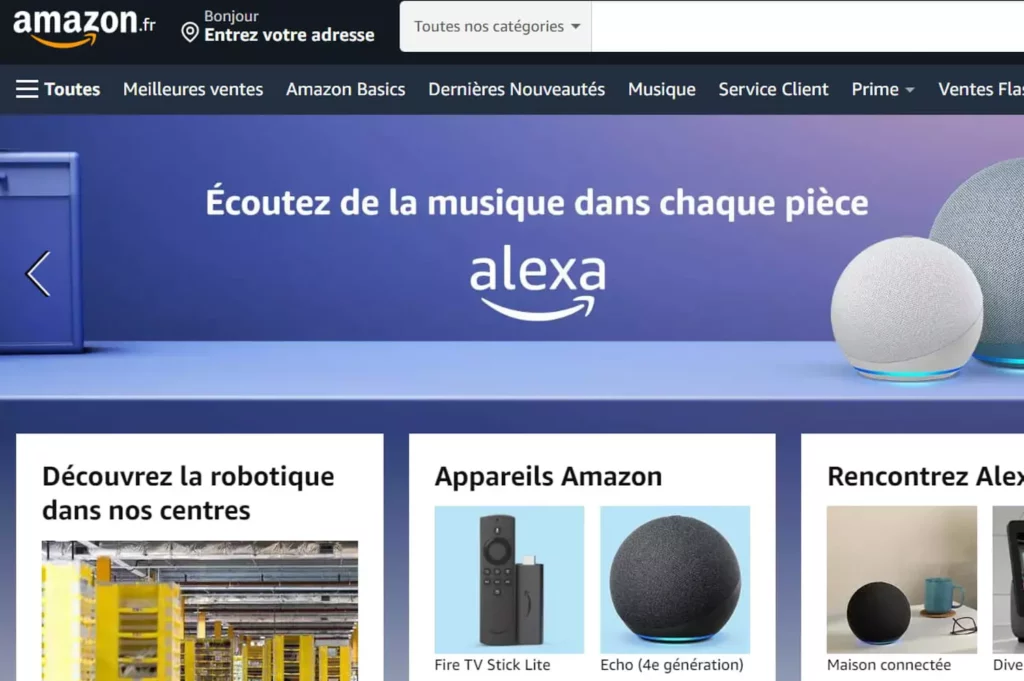This screenshot has height=681, width=1024.
Task: Open Amazon Basics from the navigation bar
Action: pos(345,89)
